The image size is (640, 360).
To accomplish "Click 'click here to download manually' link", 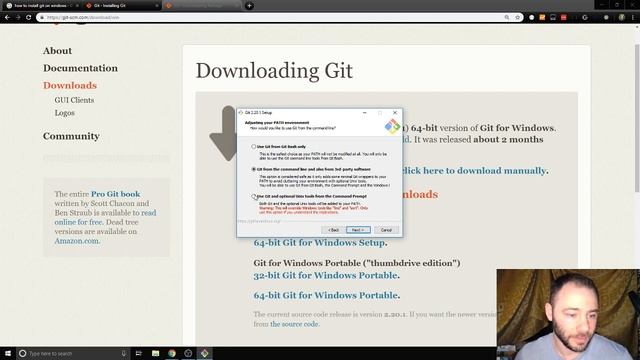I will 475,171.
